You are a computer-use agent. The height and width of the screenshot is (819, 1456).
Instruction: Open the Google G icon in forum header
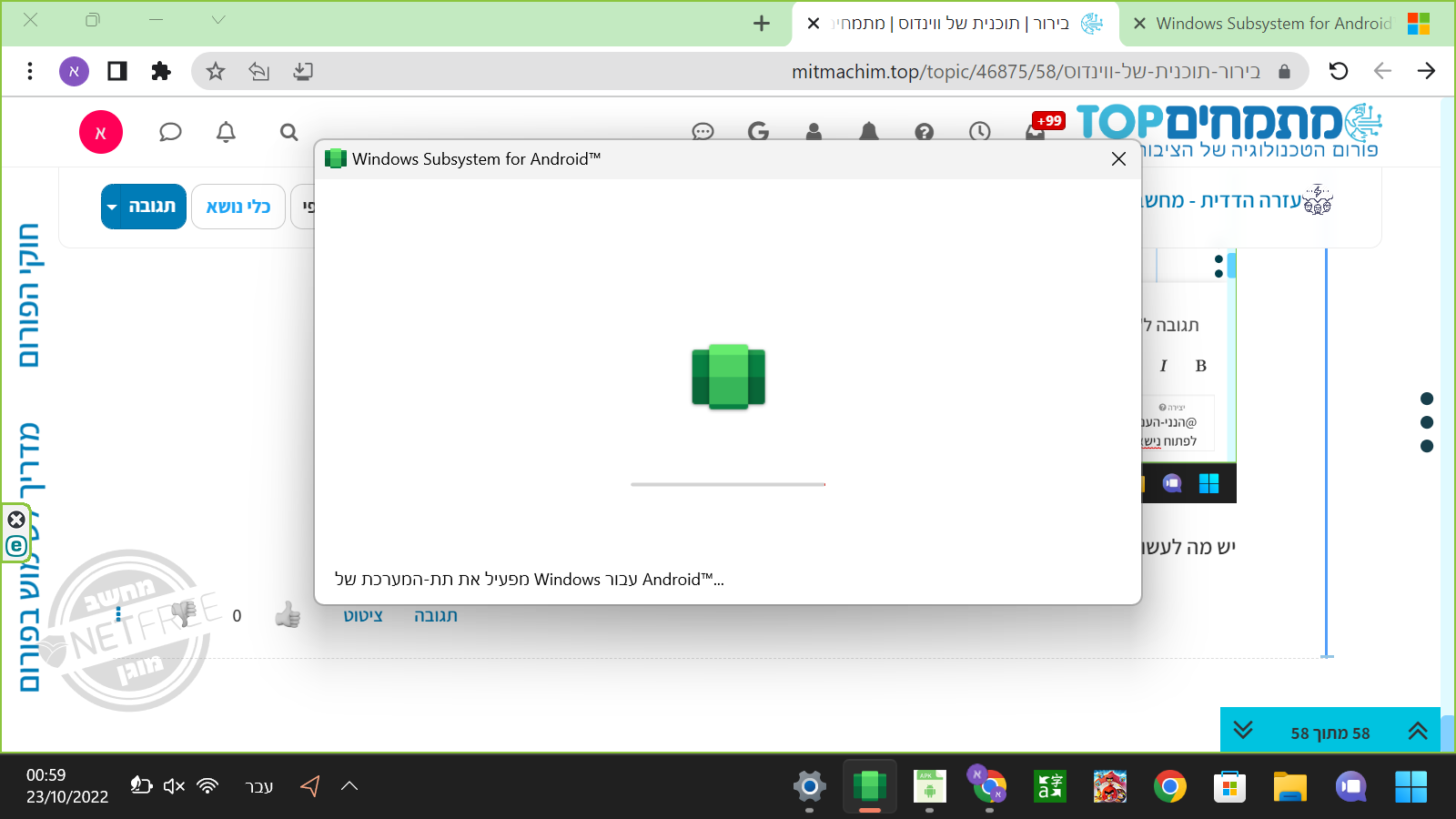(758, 132)
